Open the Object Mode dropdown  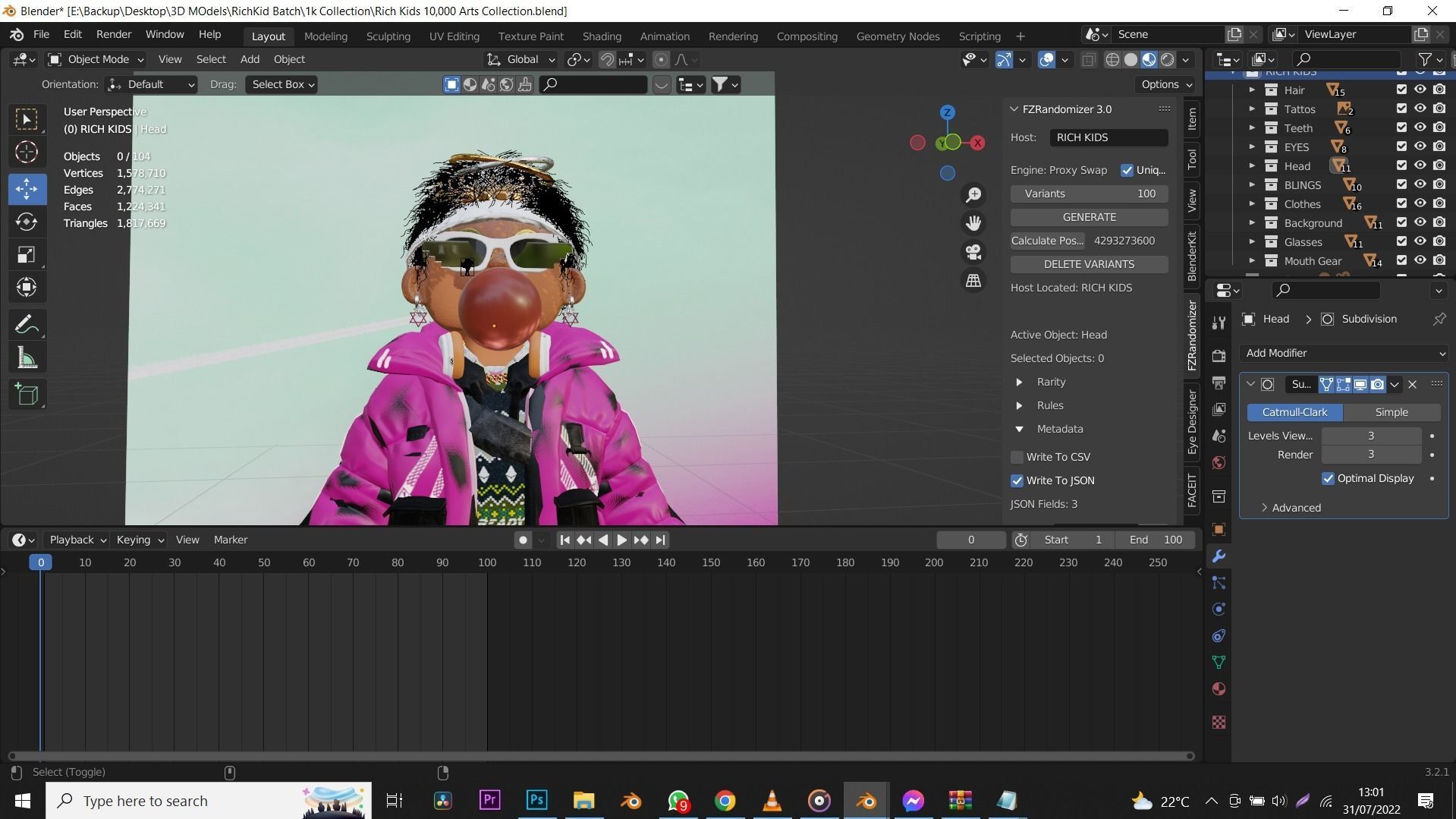(x=96, y=59)
